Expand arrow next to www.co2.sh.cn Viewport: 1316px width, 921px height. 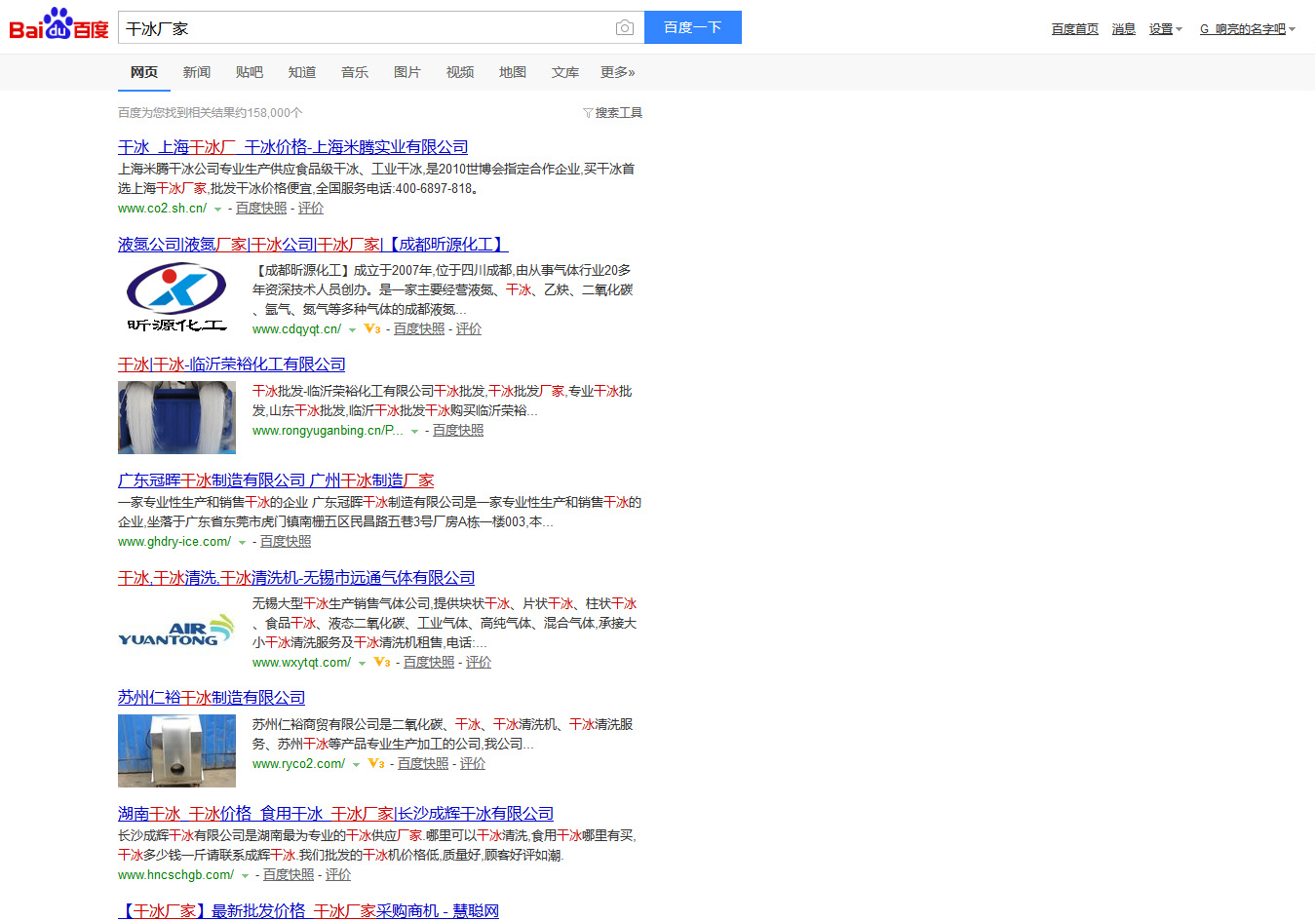click(218, 210)
